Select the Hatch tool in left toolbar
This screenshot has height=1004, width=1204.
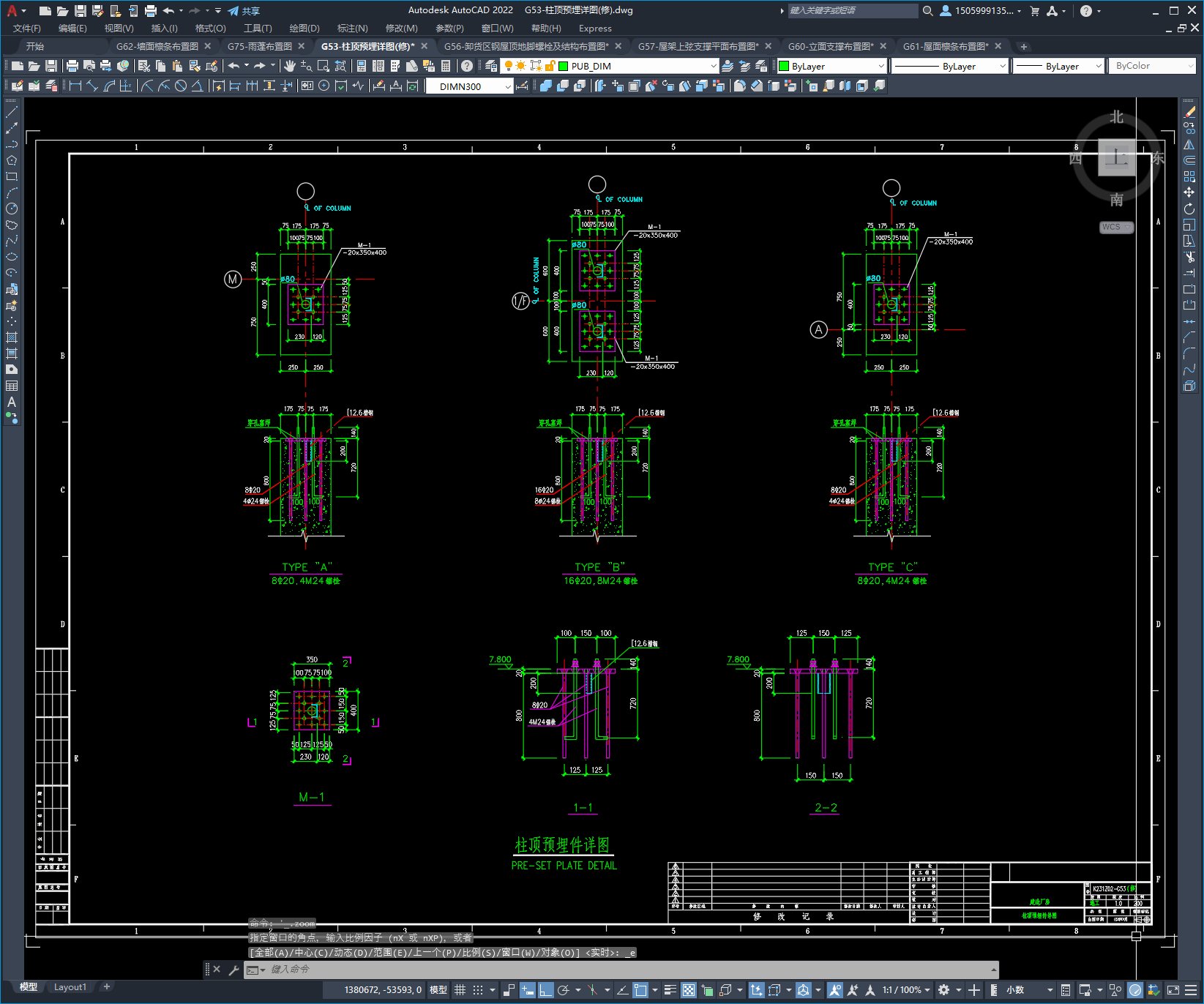click(12, 337)
